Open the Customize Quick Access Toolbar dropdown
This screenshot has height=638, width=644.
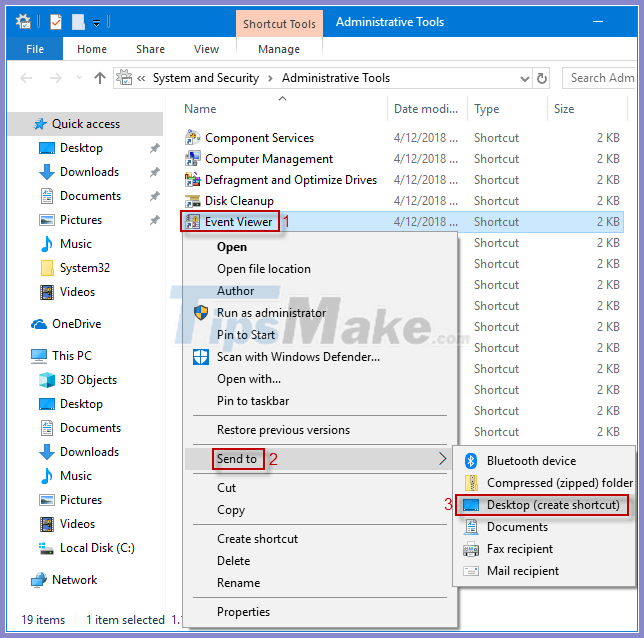[x=96, y=23]
